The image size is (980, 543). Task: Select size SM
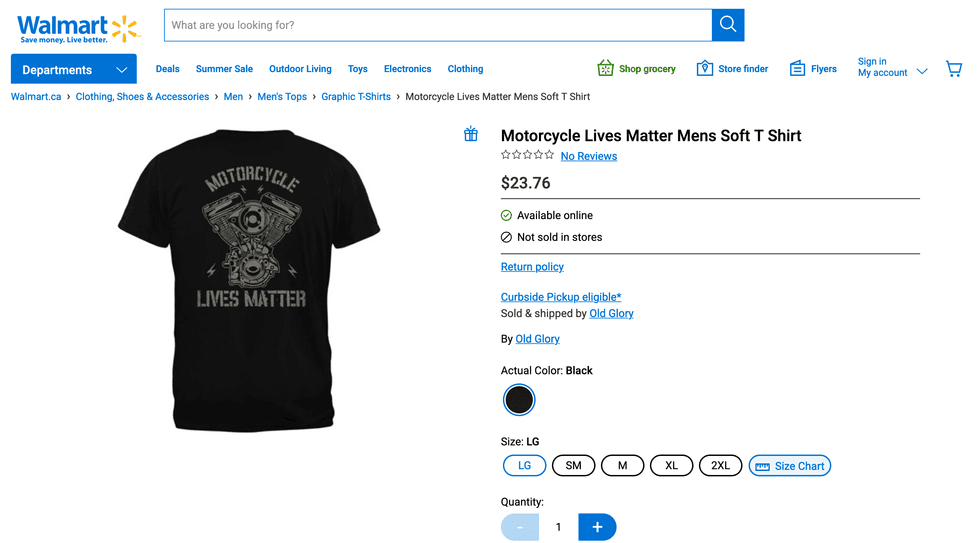(573, 465)
